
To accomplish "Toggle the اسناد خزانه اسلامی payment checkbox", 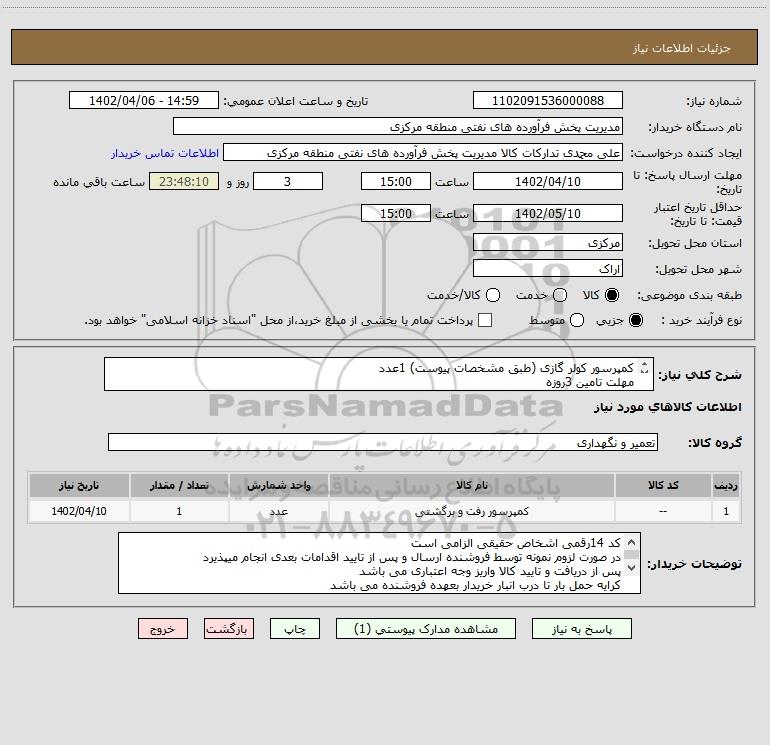I will 485,320.
